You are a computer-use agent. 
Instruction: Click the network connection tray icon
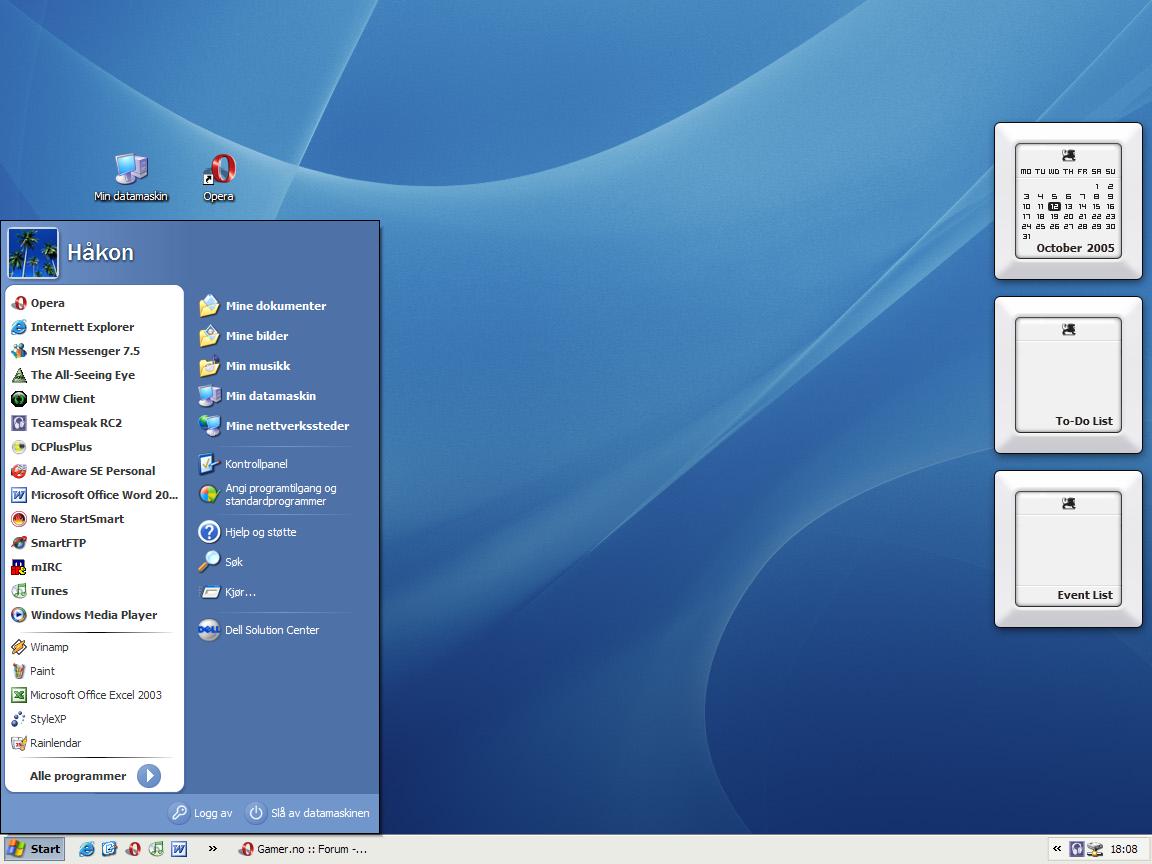point(1095,849)
